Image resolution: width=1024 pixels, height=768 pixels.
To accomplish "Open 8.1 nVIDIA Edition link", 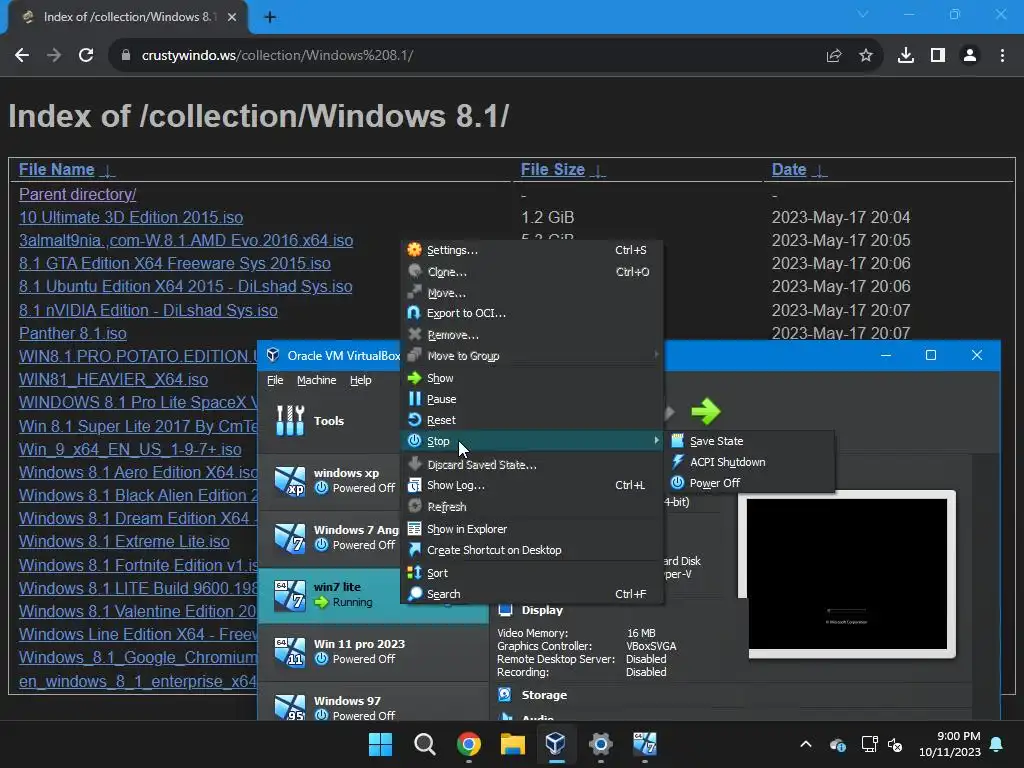I will click(148, 310).
